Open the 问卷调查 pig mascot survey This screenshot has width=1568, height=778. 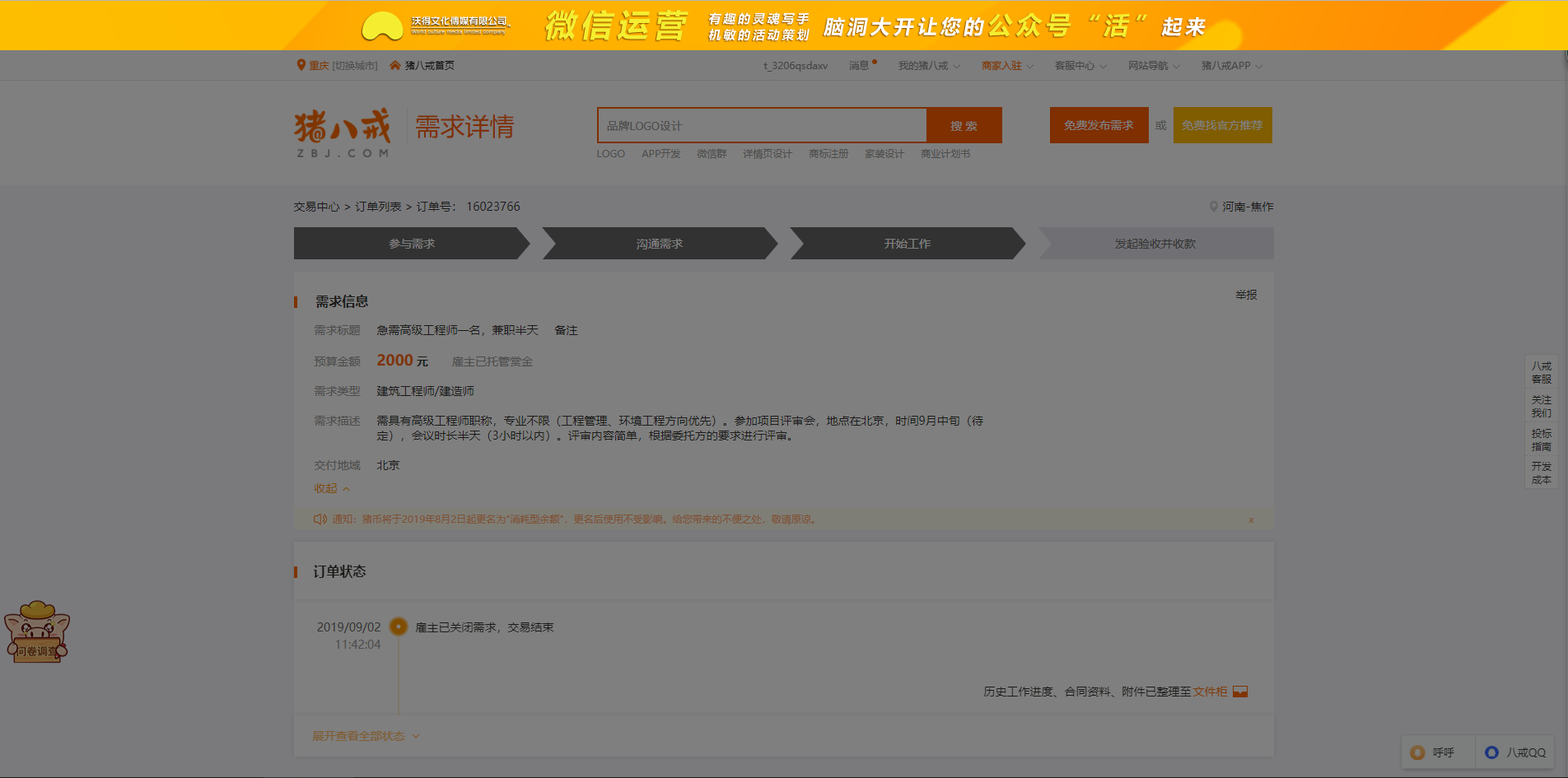[x=37, y=631]
